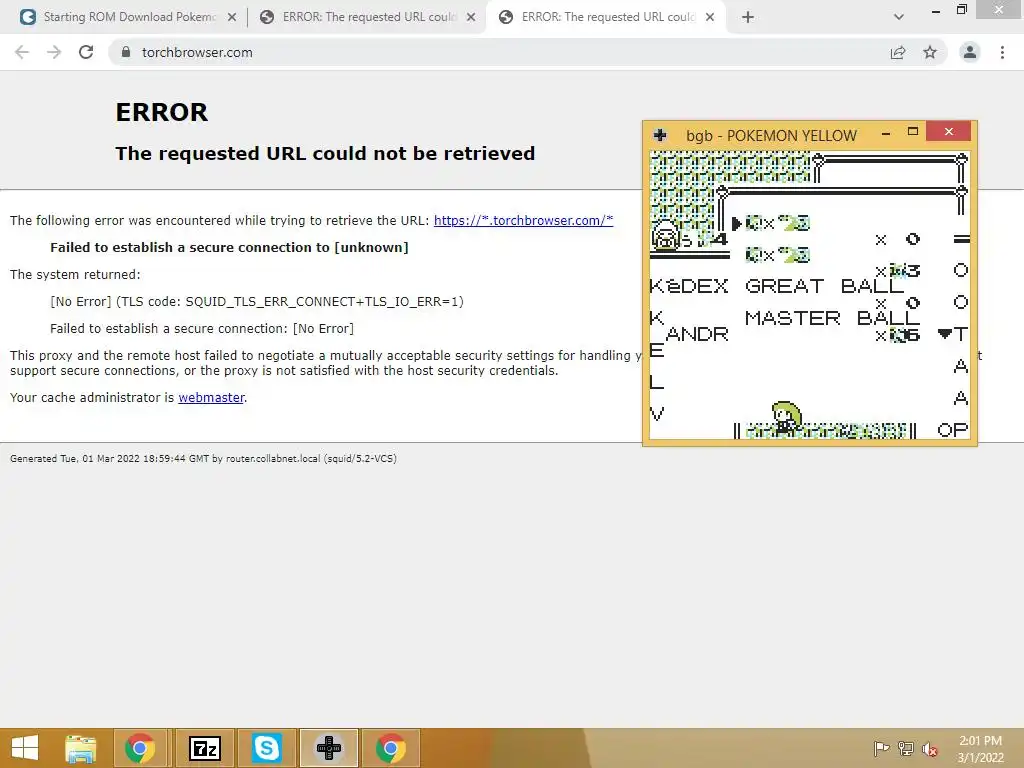Screen dimensions: 1024x768
Task: Click the ERROR heading text
Action: (x=161, y=112)
